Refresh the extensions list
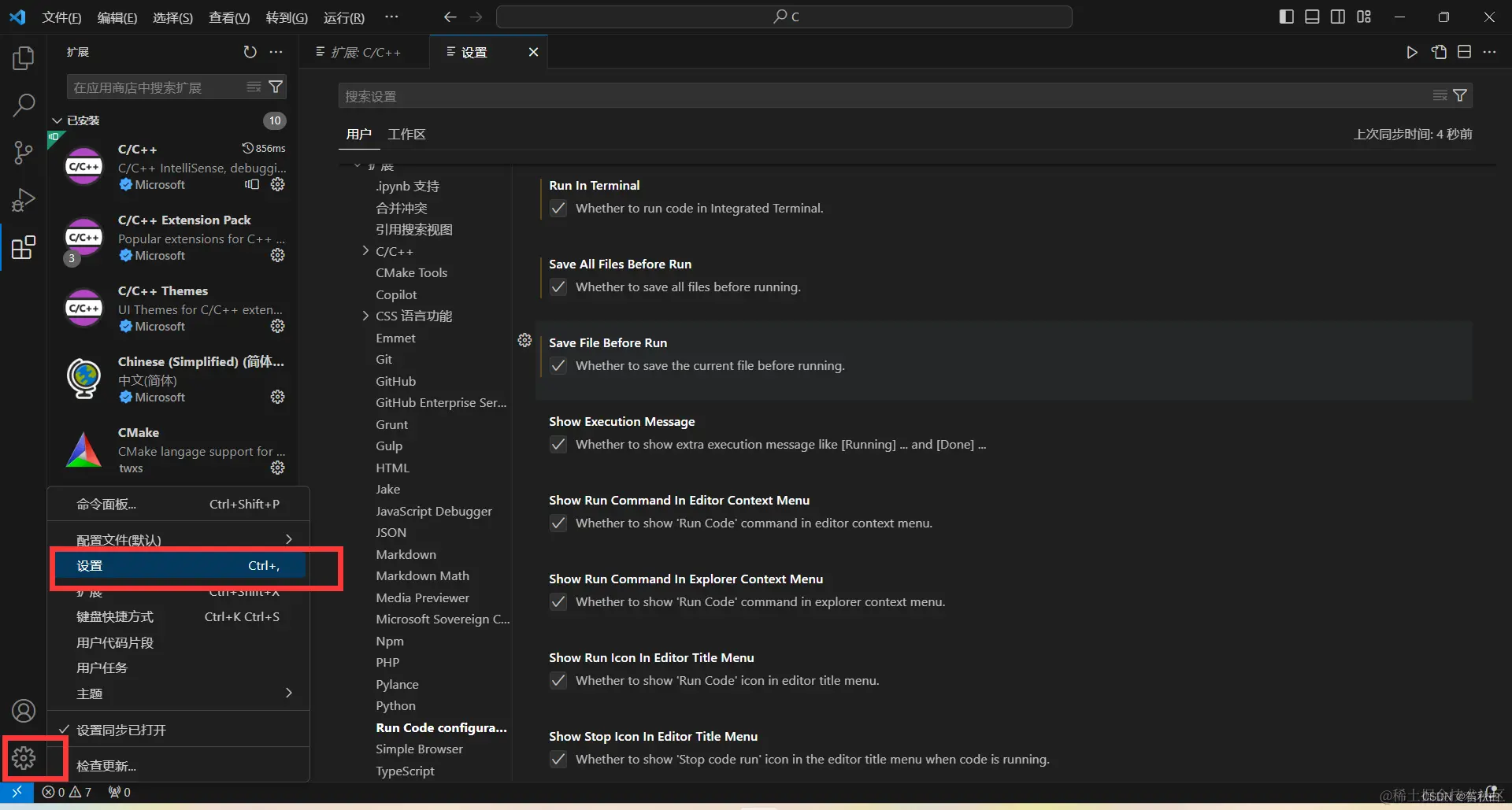This screenshot has height=810, width=1512. (x=250, y=52)
